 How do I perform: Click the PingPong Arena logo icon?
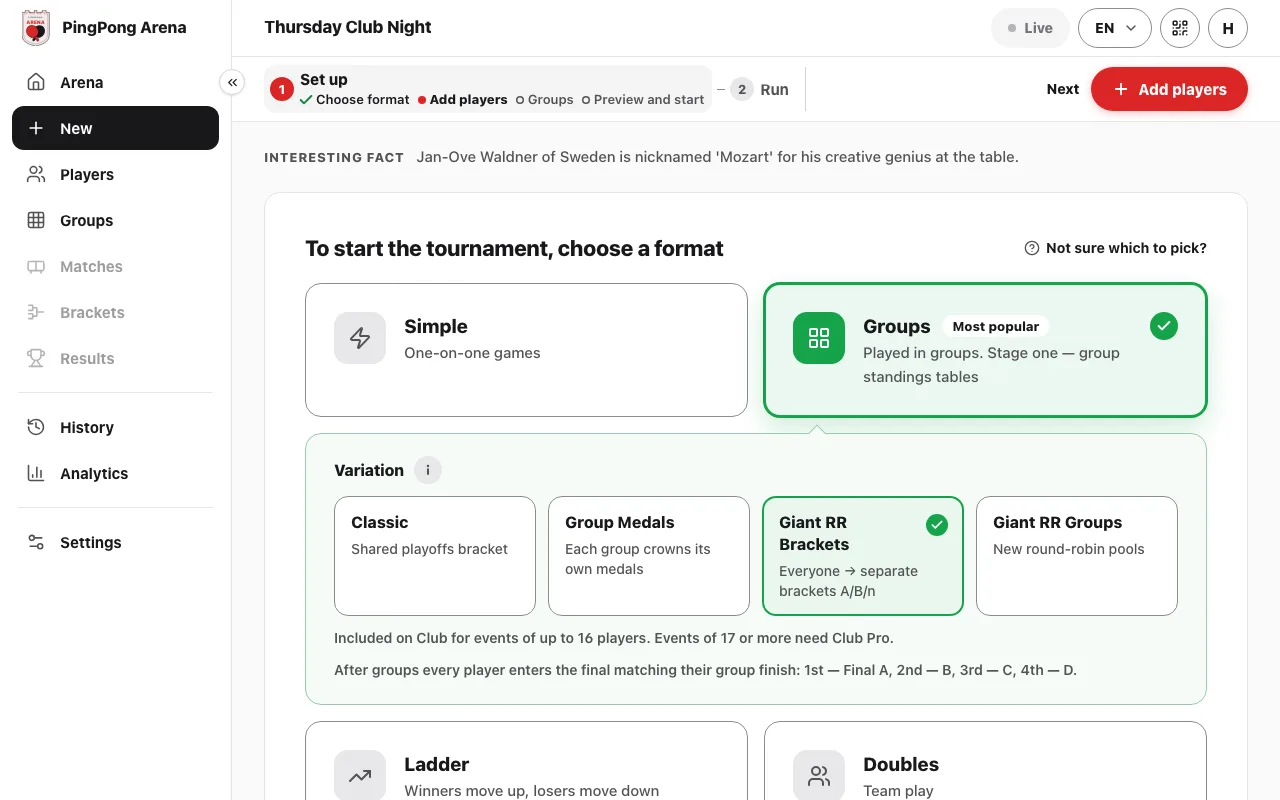(x=36, y=28)
